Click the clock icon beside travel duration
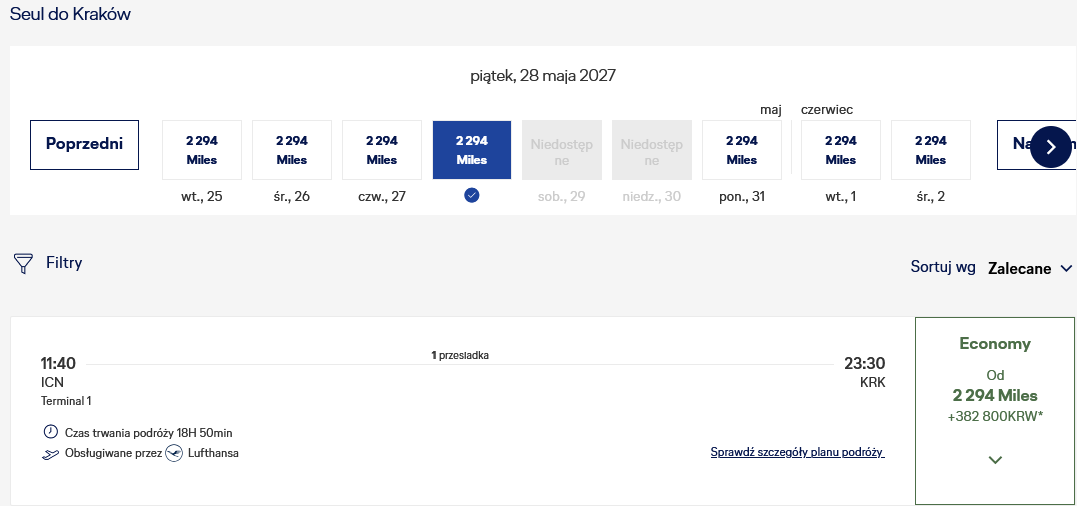The height and width of the screenshot is (506, 1077). (51, 432)
